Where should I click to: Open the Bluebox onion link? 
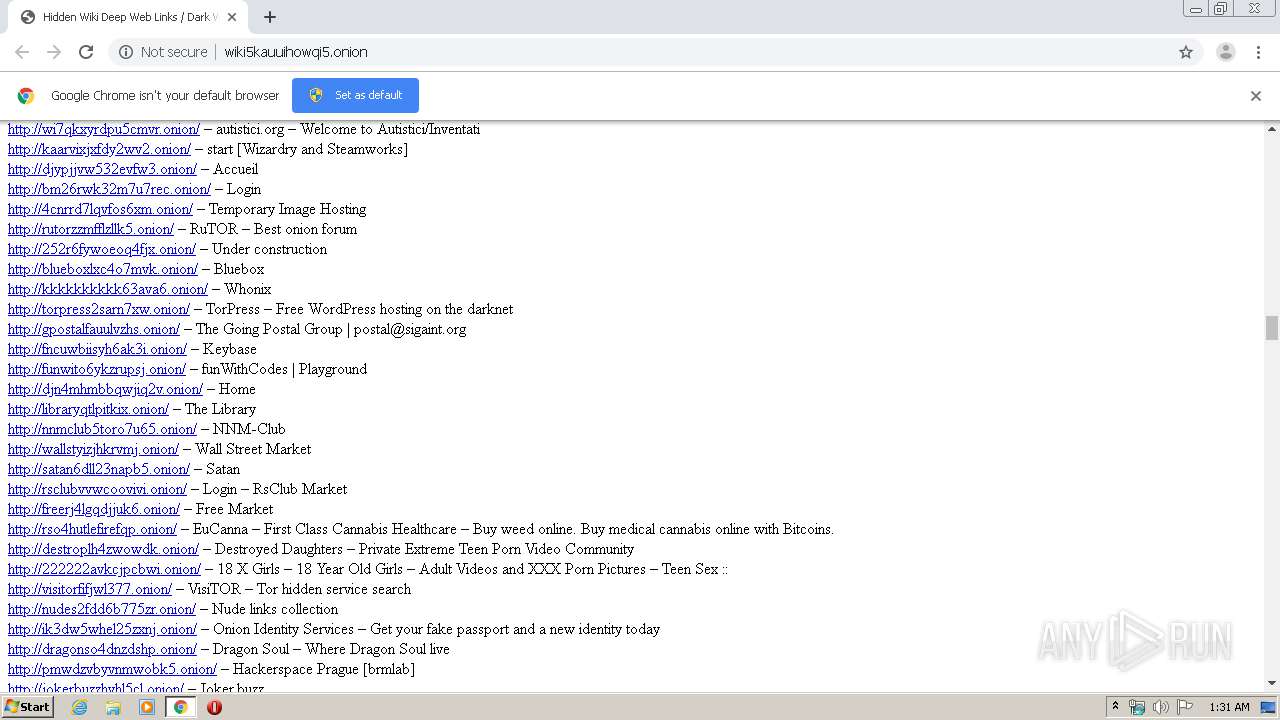point(103,269)
